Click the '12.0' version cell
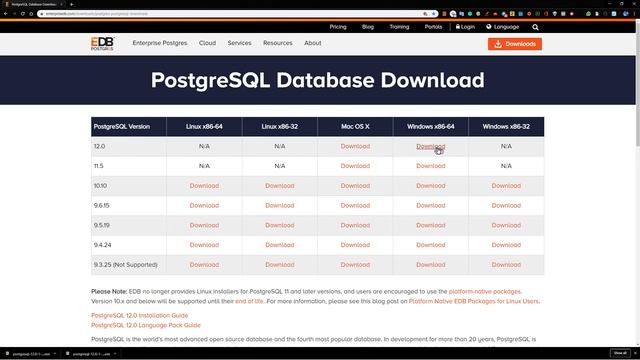Image resolution: width=640 pixels, height=360 pixels. (x=129, y=146)
